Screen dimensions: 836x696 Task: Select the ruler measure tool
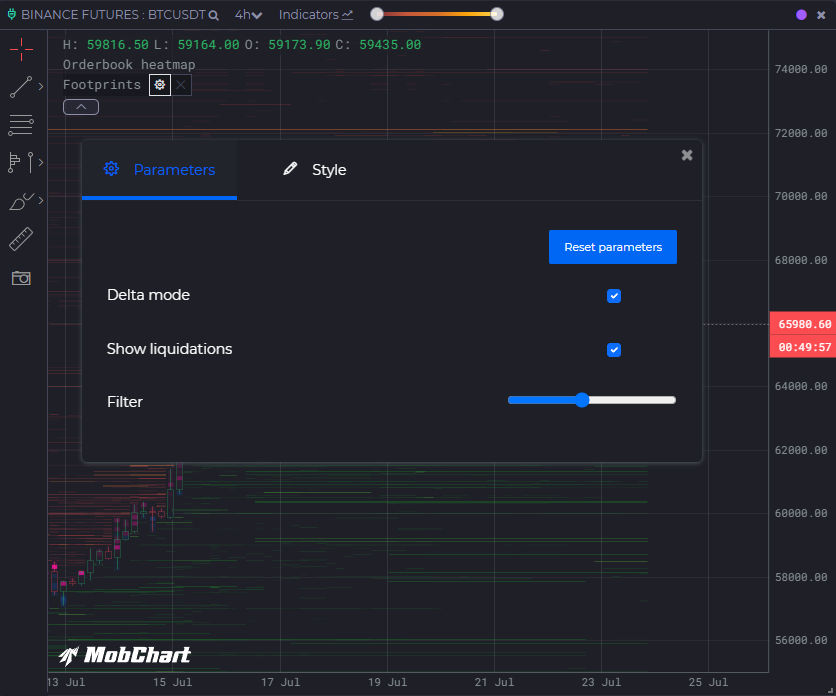[x=21, y=239]
